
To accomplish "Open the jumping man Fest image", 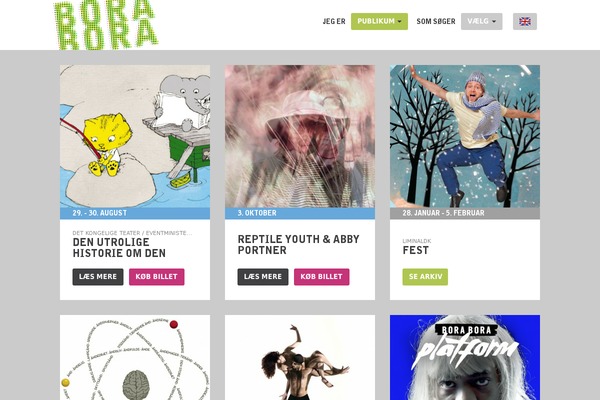I will coord(465,136).
